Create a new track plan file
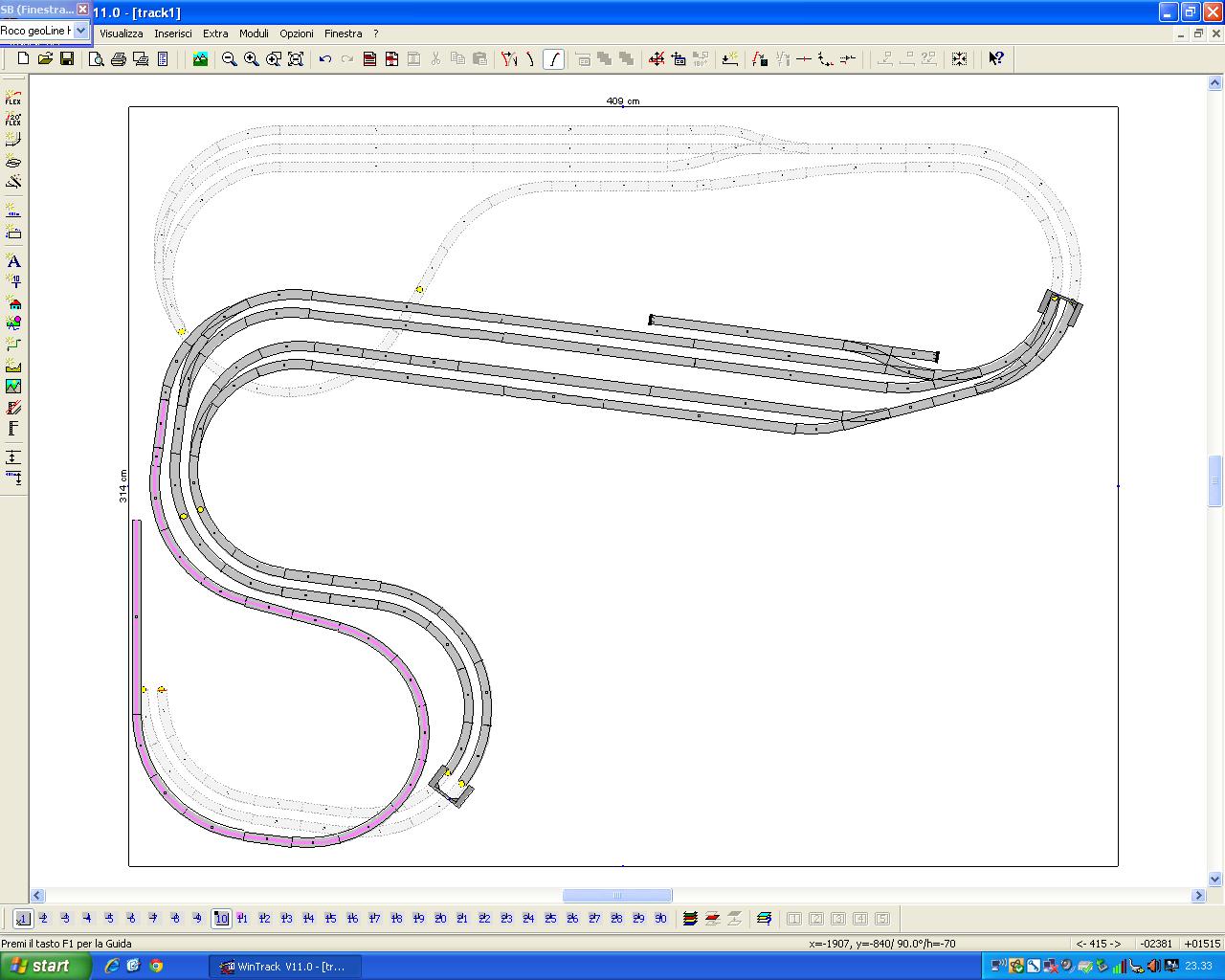 (x=24, y=58)
